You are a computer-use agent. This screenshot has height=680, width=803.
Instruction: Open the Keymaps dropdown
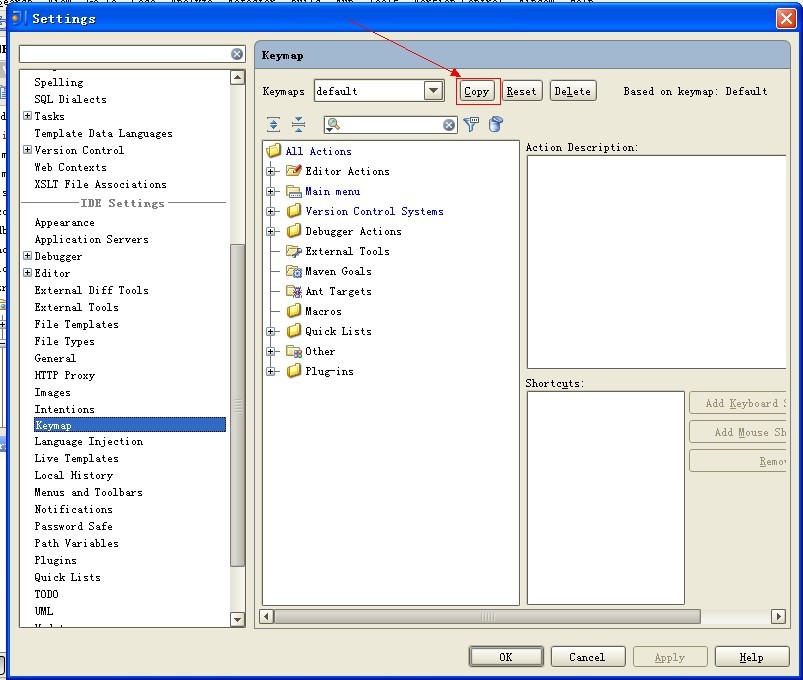click(x=433, y=91)
